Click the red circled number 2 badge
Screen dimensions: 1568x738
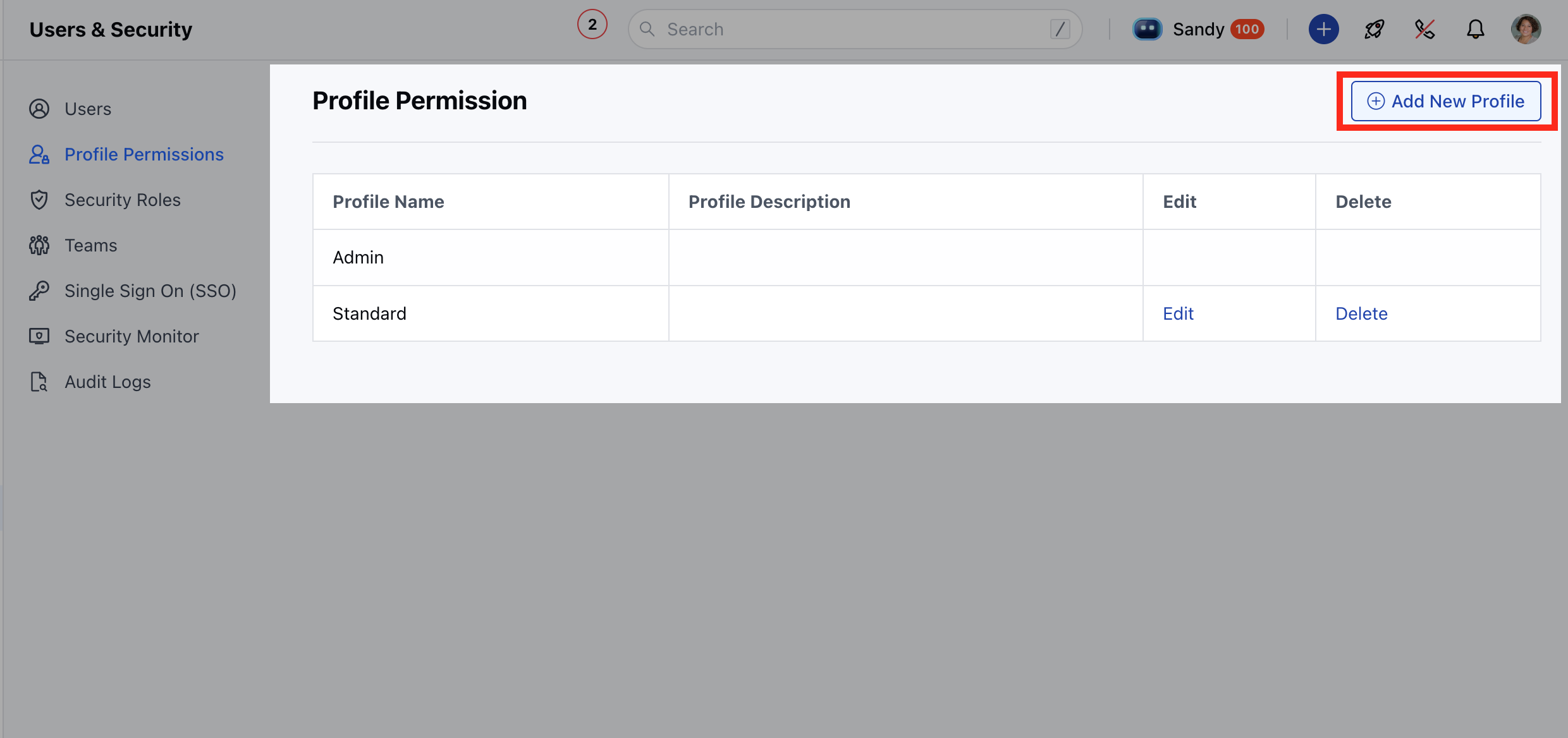(592, 25)
